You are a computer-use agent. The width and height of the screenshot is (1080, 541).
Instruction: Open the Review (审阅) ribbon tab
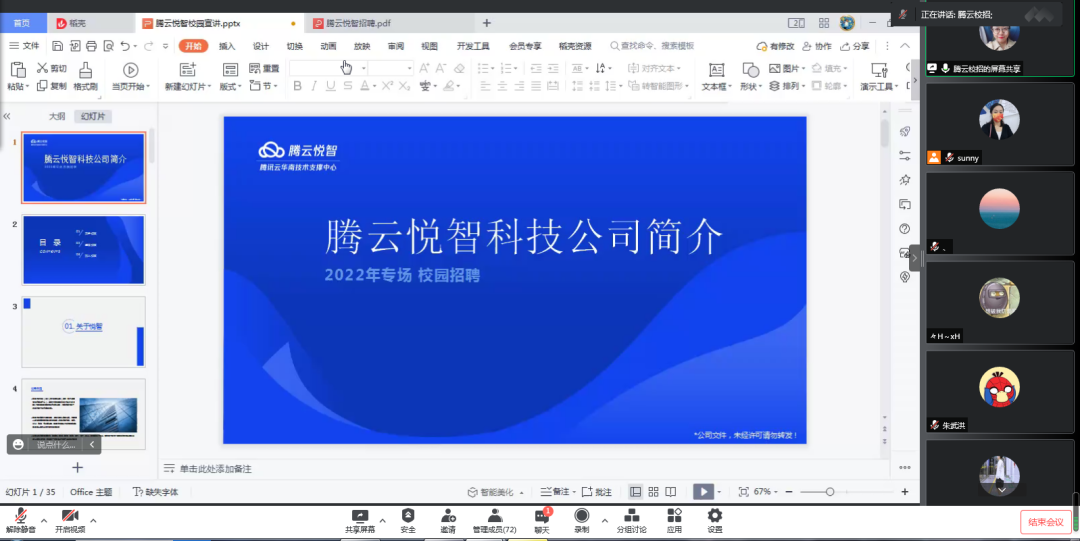click(395, 46)
